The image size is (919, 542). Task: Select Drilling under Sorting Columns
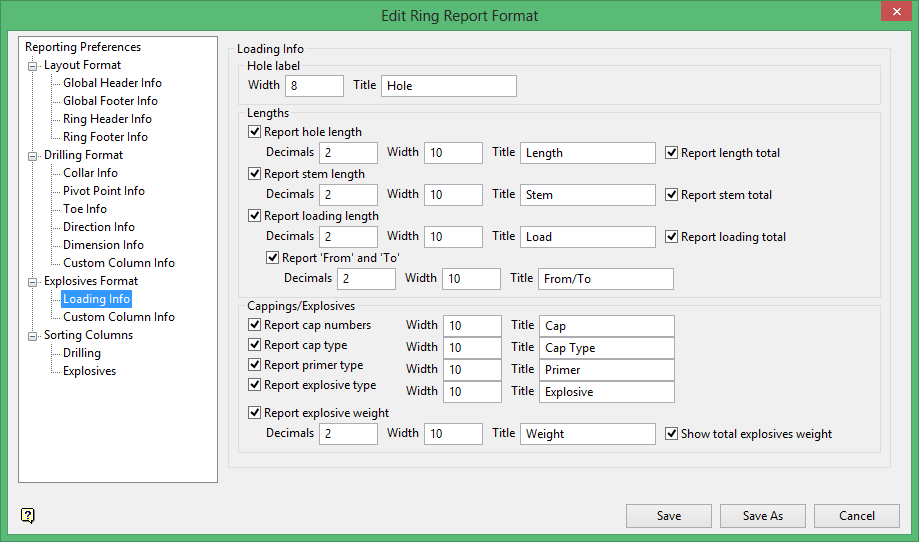[82, 353]
